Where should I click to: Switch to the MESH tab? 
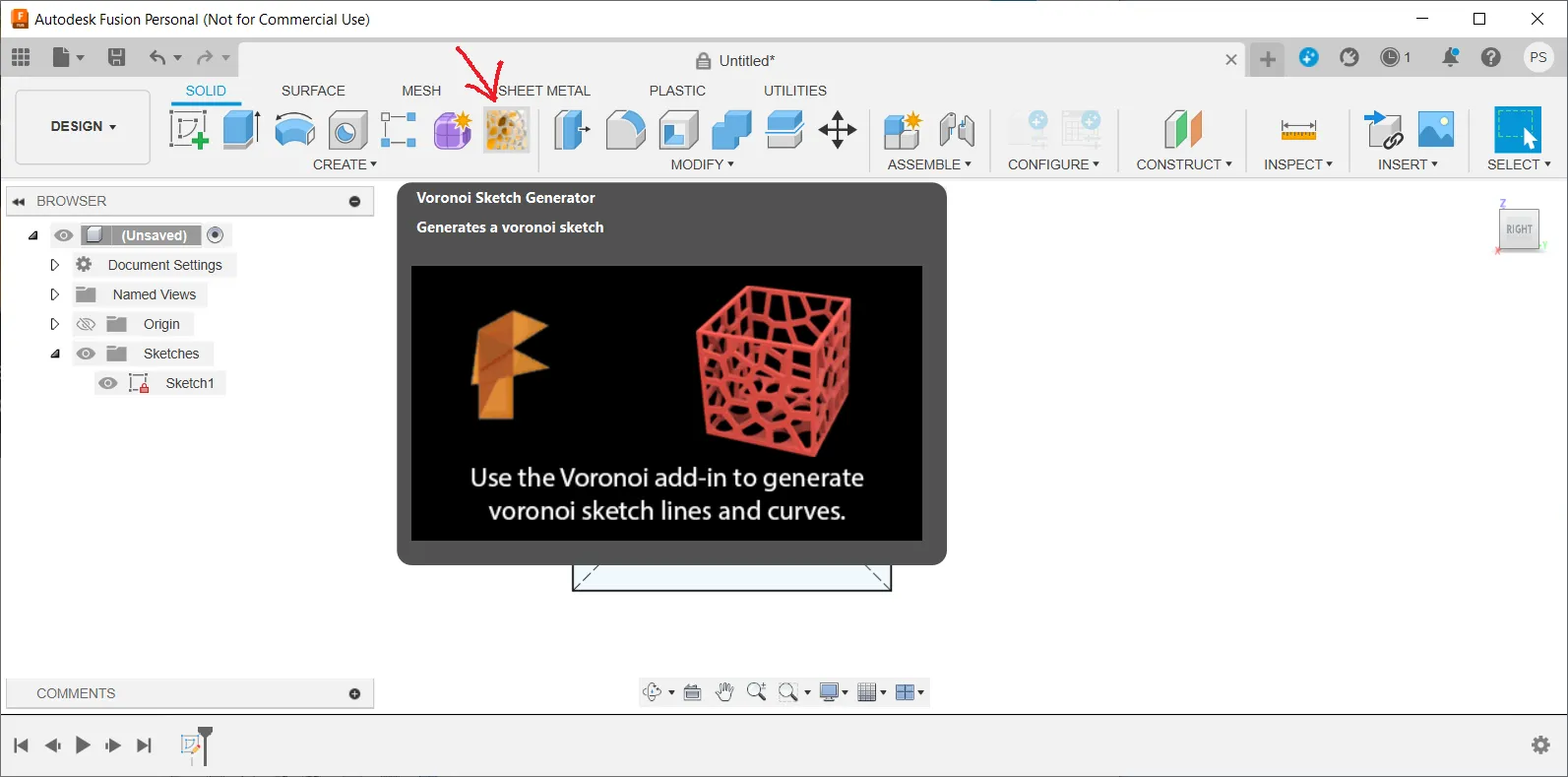click(421, 91)
